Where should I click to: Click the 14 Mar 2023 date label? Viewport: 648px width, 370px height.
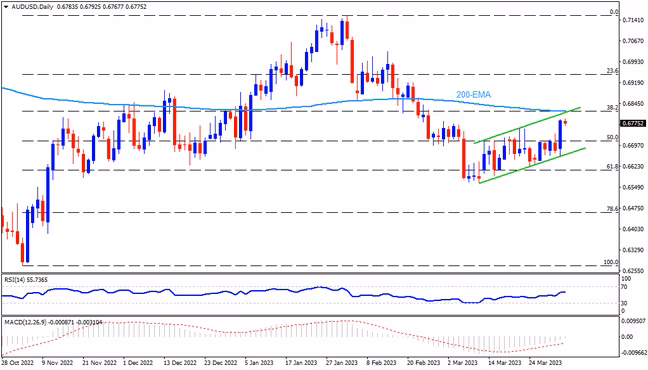tap(504, 363)
